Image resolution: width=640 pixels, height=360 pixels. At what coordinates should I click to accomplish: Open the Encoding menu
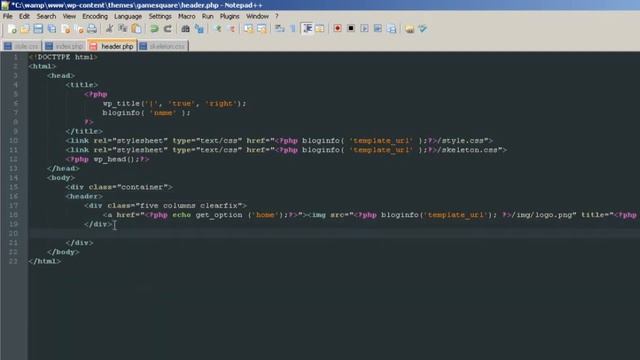(95, 16)
